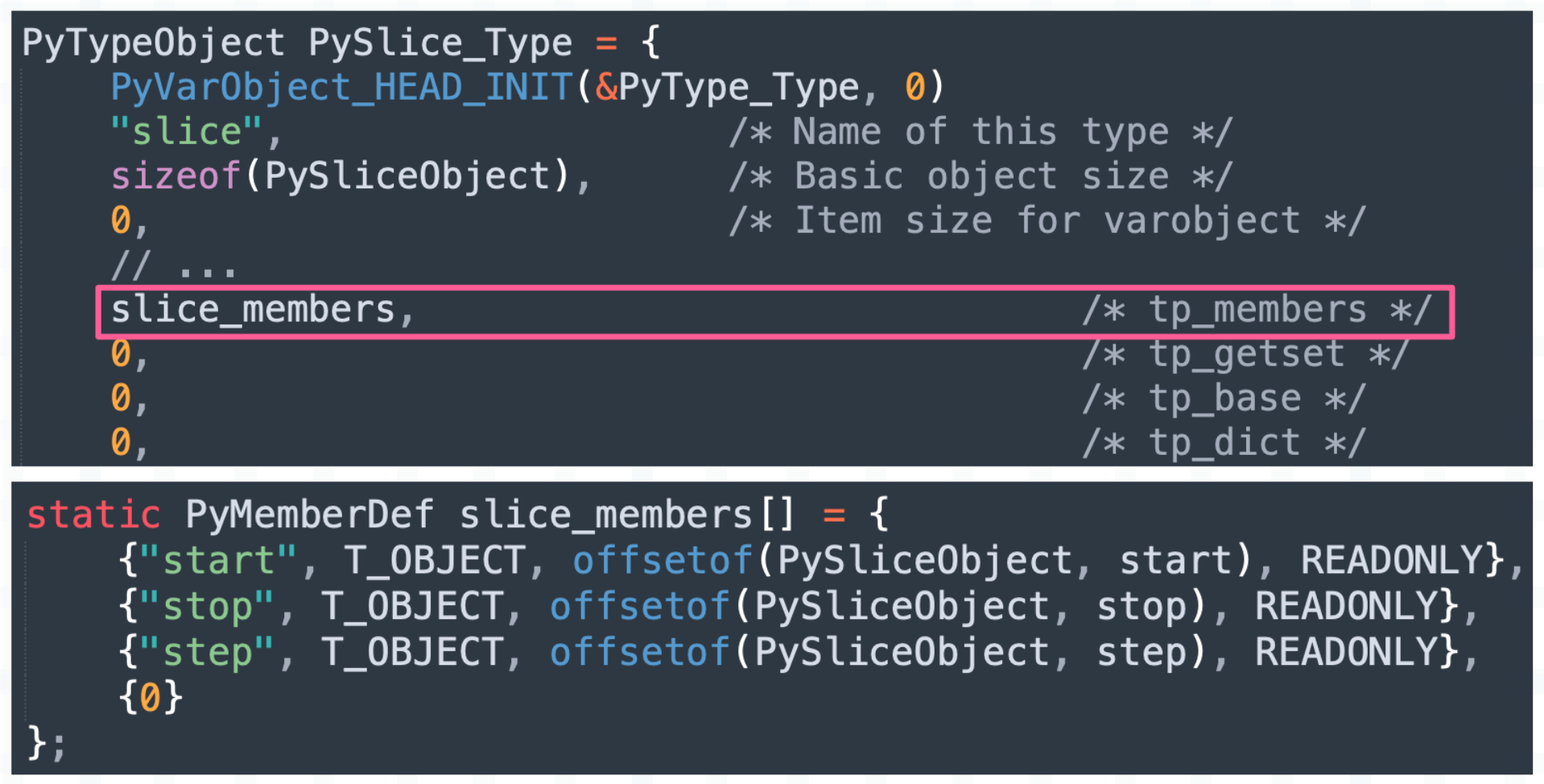The width and height of the screenshot is (1544, 784).
Task: Click the "slice" string literal
Action: (187, 131)
